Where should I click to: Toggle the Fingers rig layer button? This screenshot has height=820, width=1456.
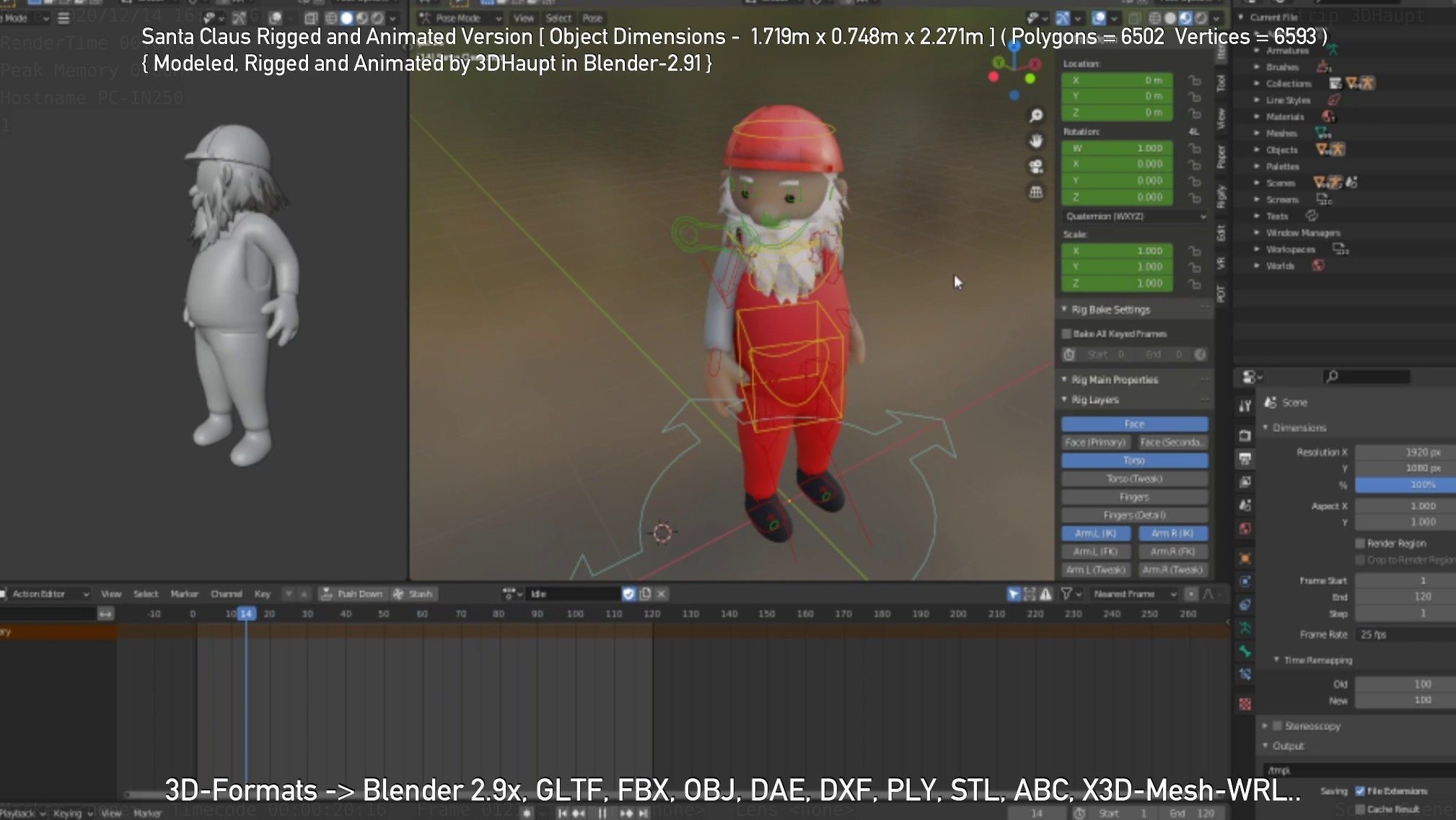click(x=1134, y=497)
